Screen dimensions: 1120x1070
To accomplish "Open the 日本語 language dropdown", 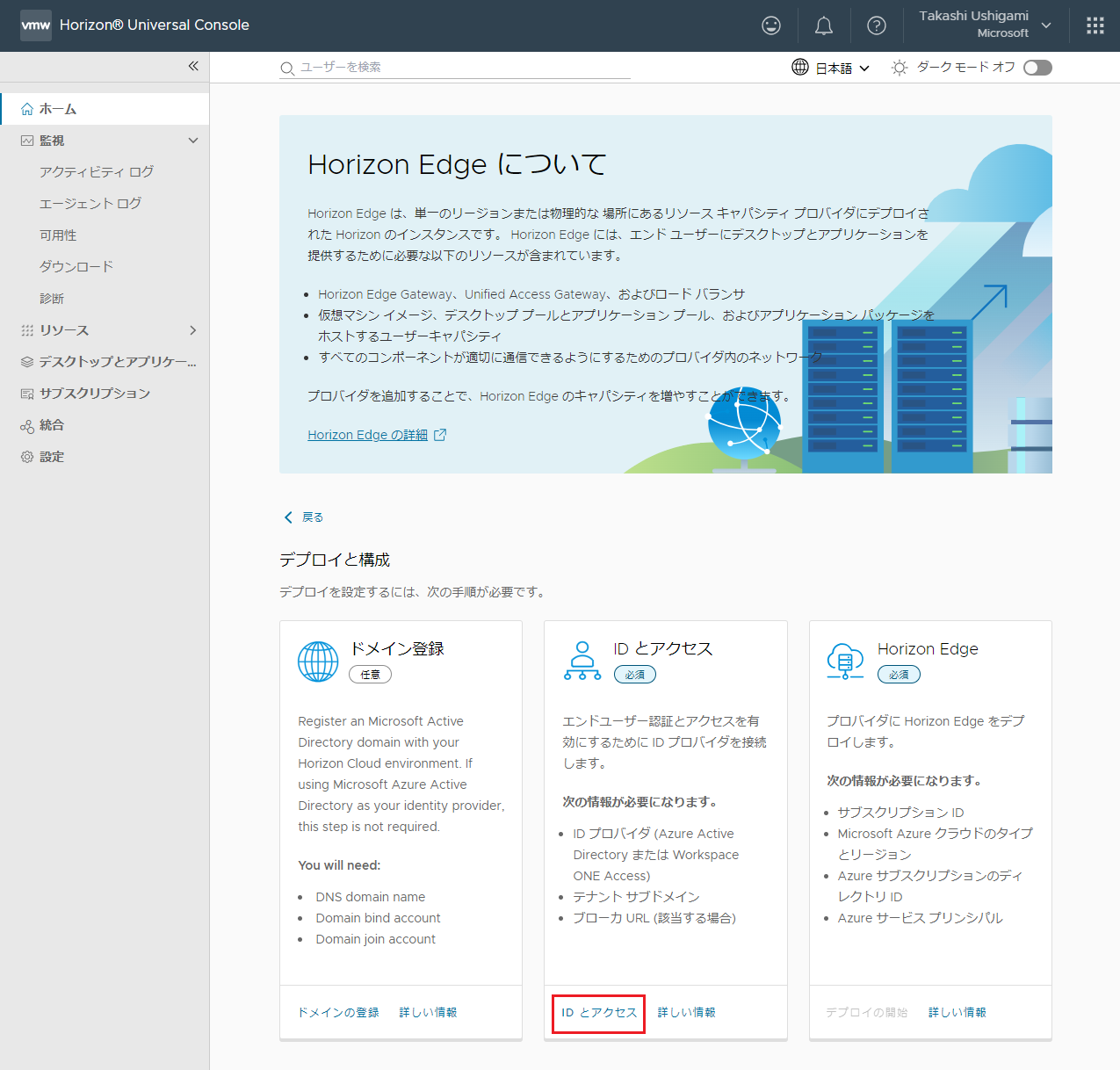I will click(x=831, y=67).
